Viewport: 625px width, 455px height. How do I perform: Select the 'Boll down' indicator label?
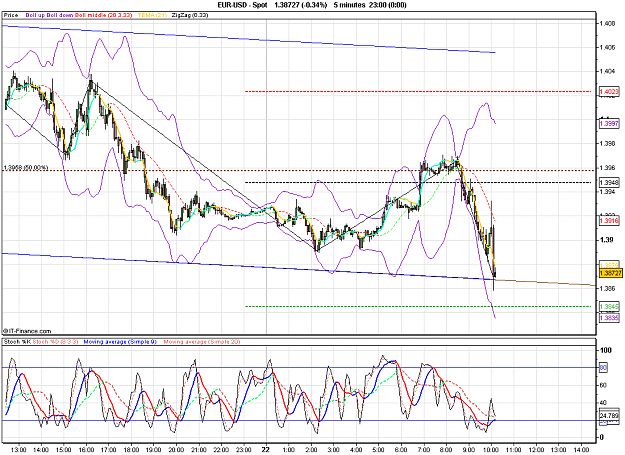coord(60,15)
